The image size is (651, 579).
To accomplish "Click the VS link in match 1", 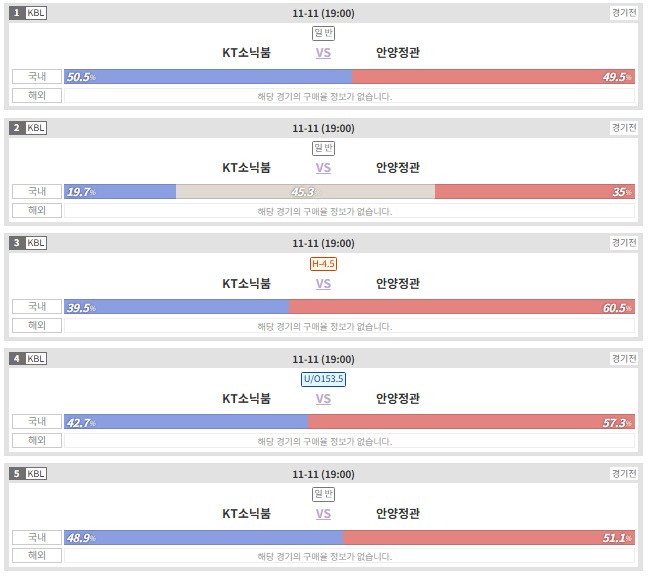I will 323,53.
